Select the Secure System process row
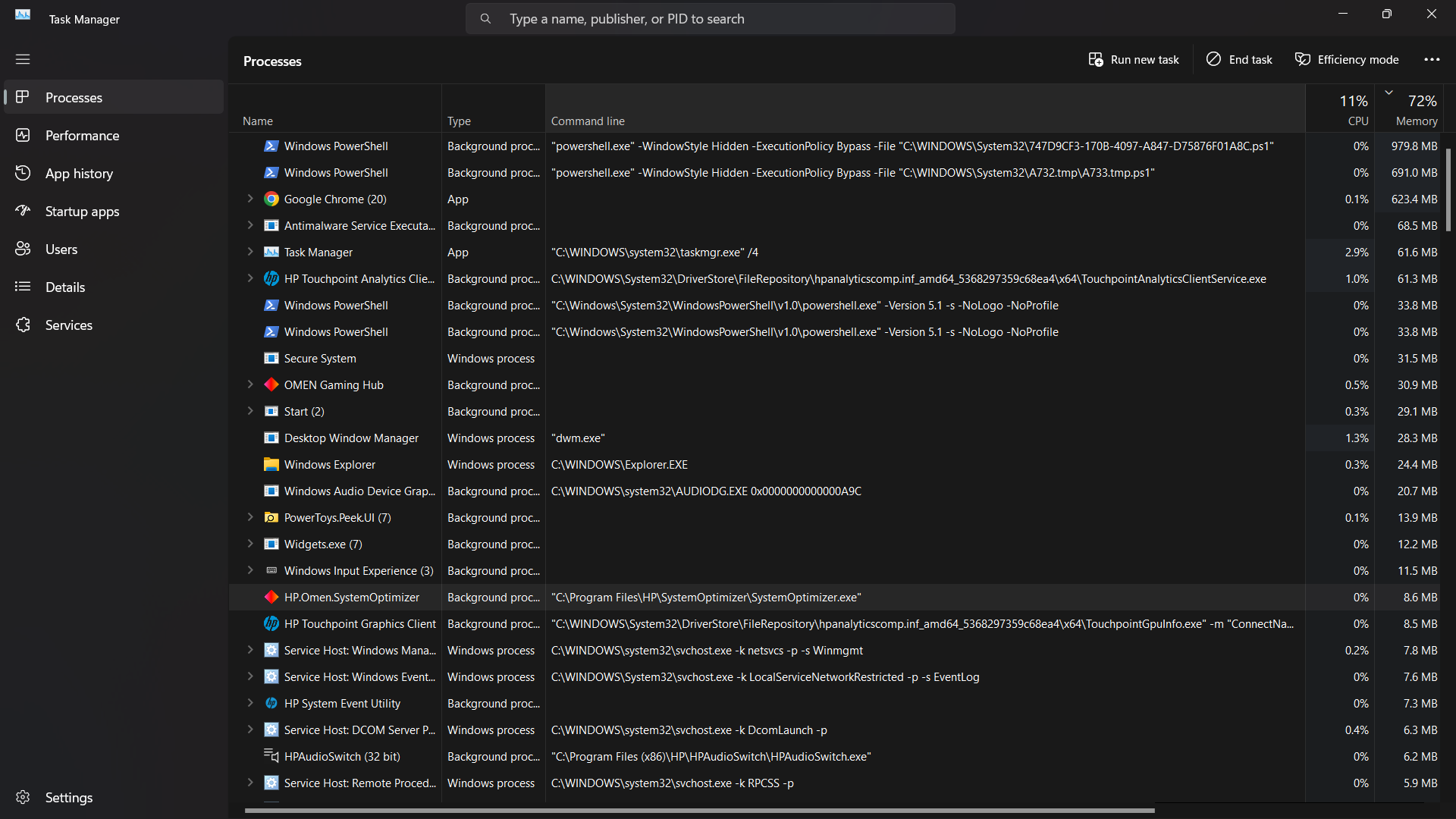The image size is (1456, 819). click(x=836, y=358)
